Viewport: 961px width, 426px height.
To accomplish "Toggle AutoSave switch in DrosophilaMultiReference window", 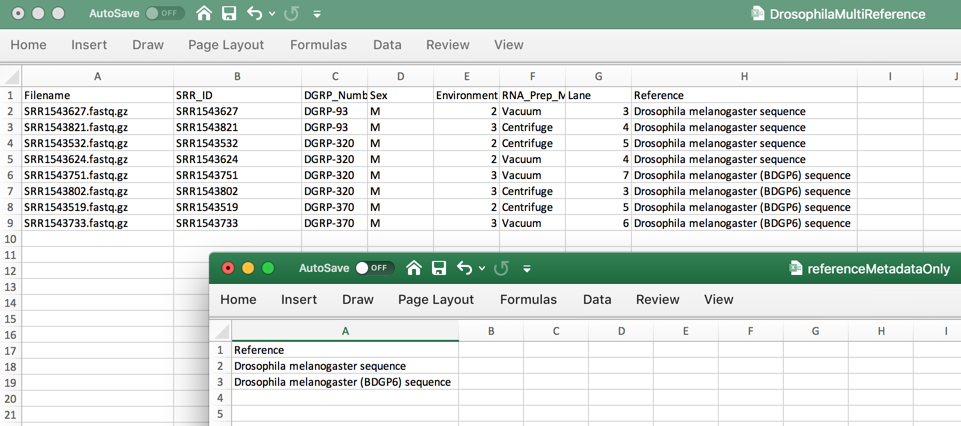I will point(164,14).
